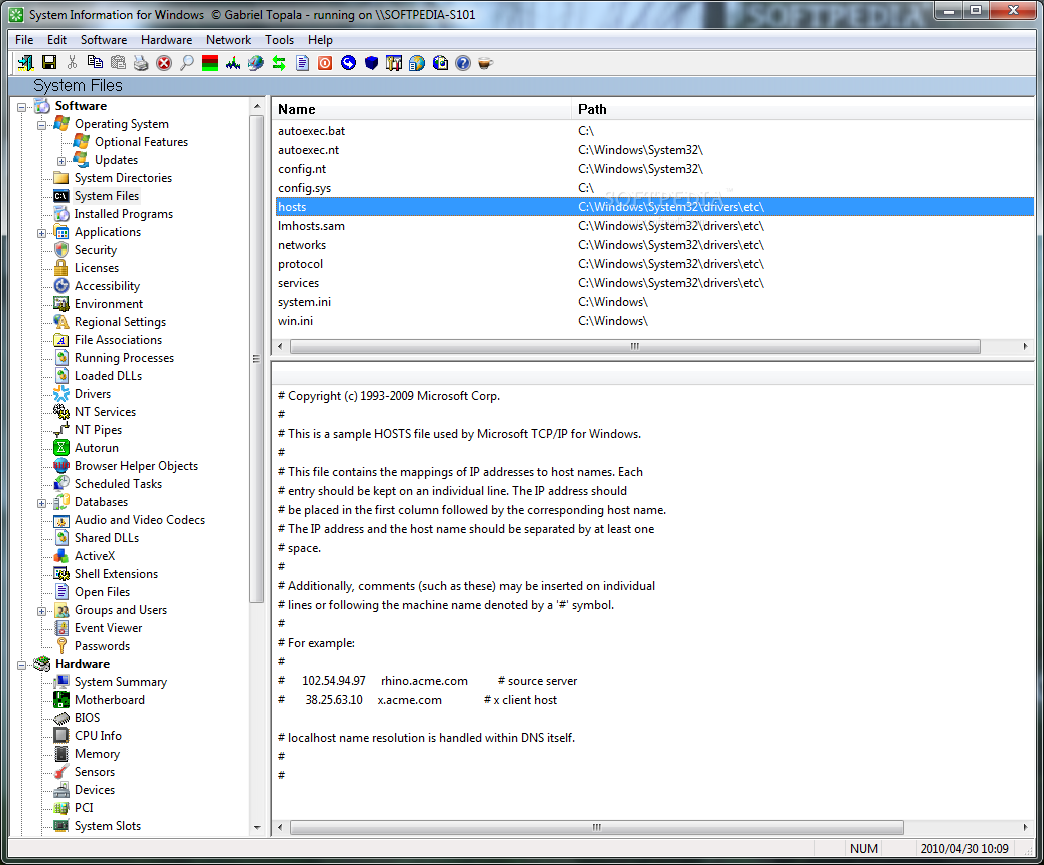Click the Exit door toolbar icon

(26, 63)
